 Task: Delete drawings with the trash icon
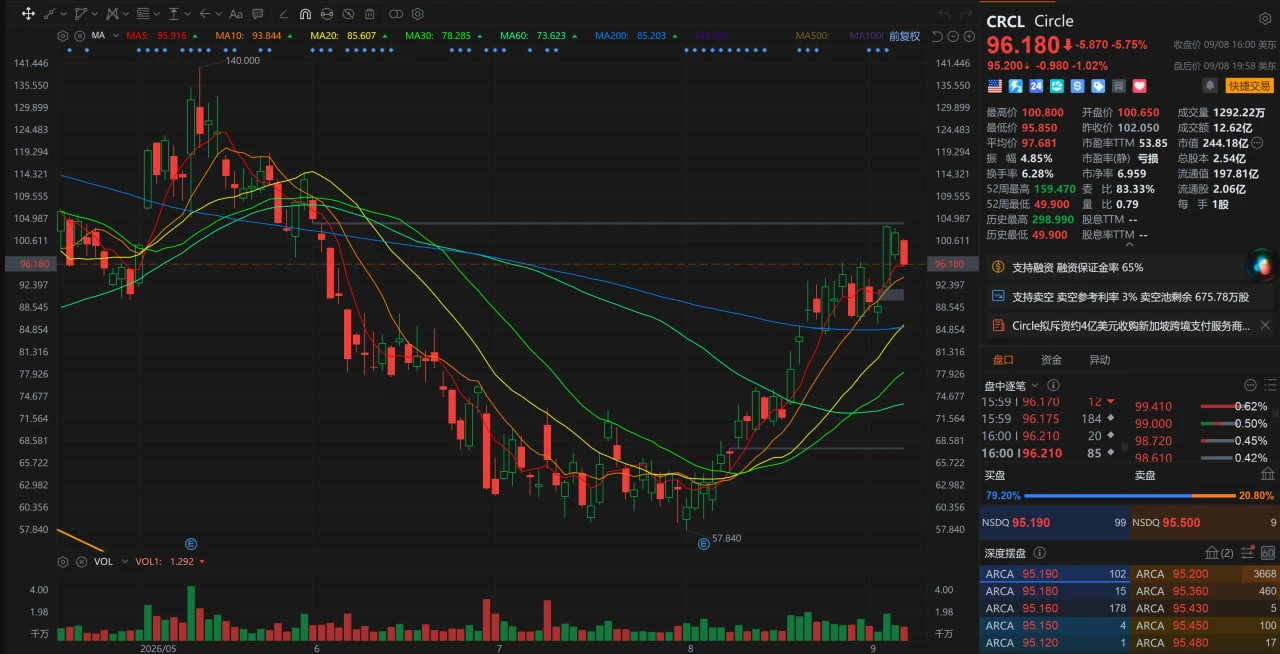click(370, 14)
